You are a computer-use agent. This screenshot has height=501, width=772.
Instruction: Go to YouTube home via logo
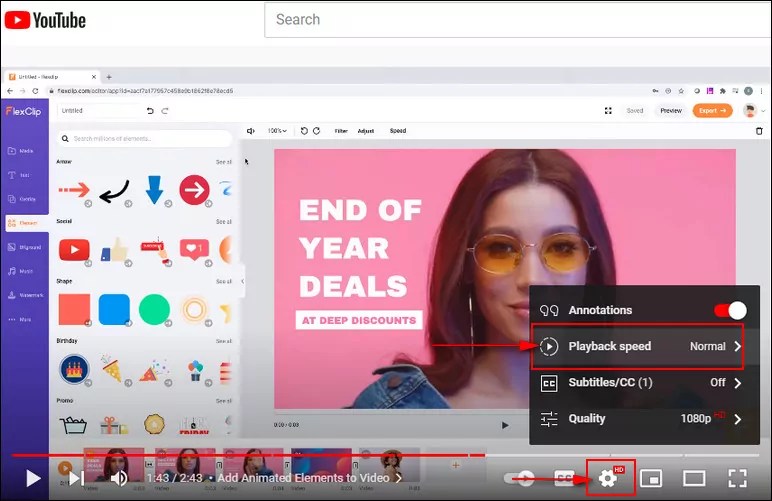pos(45,20)
